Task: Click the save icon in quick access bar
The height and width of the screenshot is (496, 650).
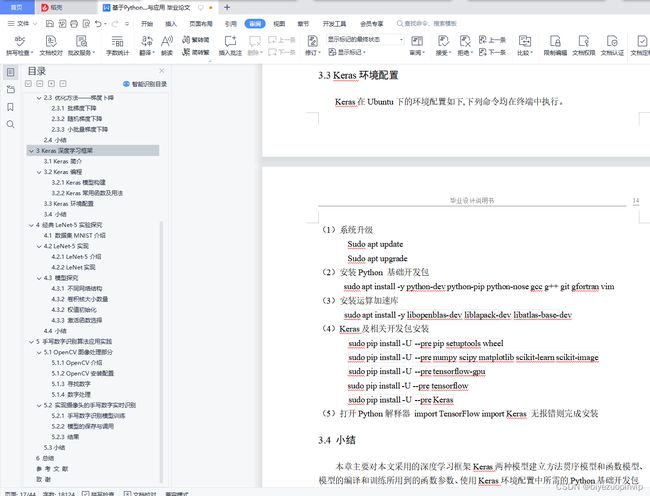Action: 50,24
